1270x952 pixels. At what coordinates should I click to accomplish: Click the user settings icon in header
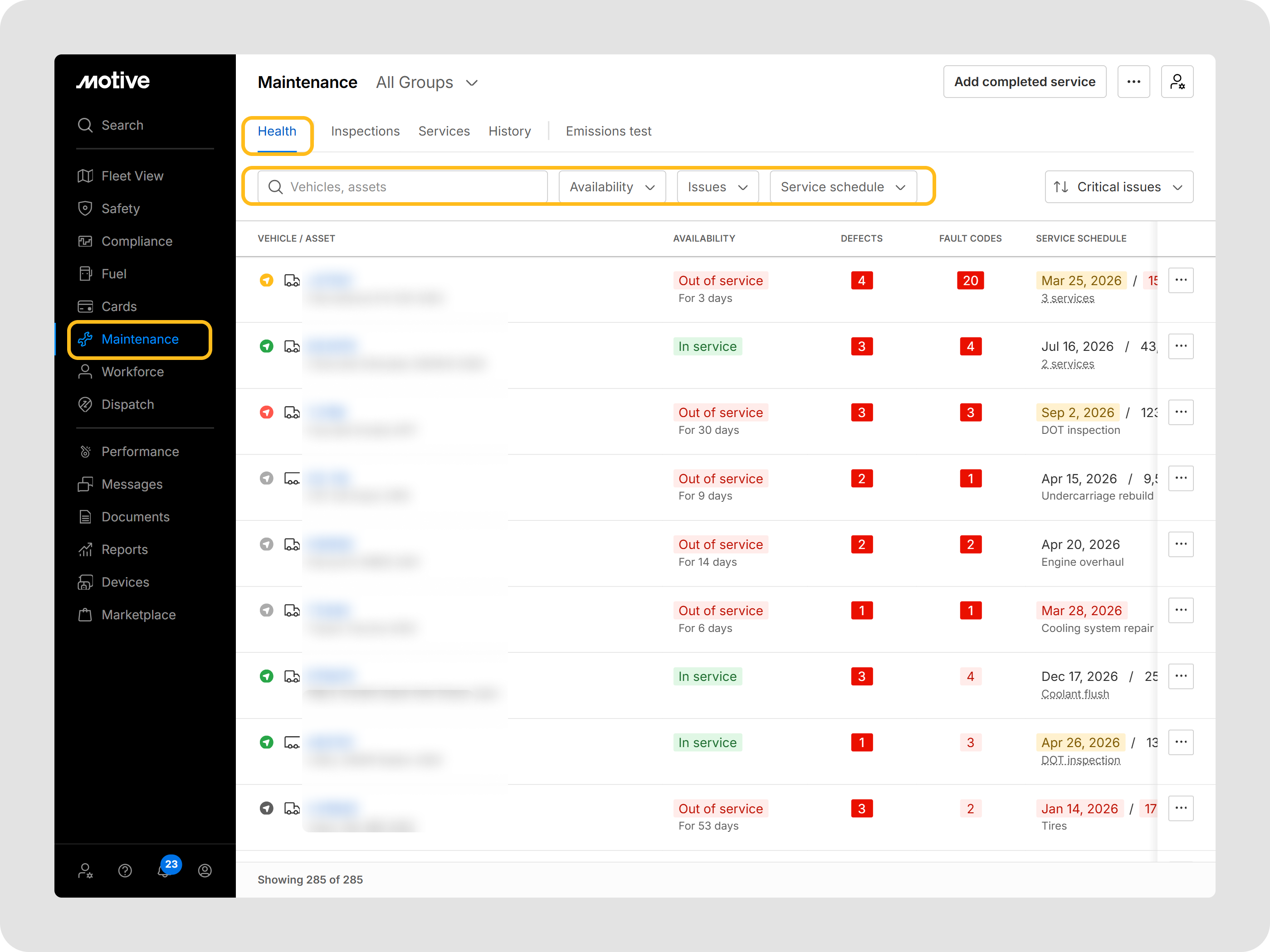pyautogui.click(x=1177, y=82)
